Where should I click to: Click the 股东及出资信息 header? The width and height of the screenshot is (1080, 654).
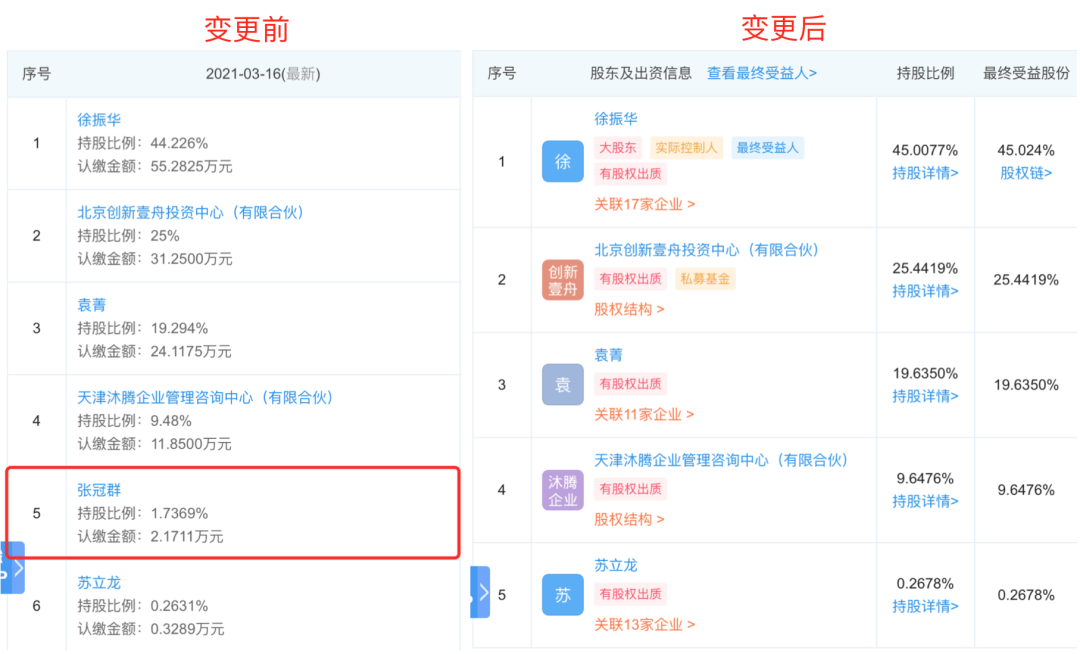[x=641, y=73]
